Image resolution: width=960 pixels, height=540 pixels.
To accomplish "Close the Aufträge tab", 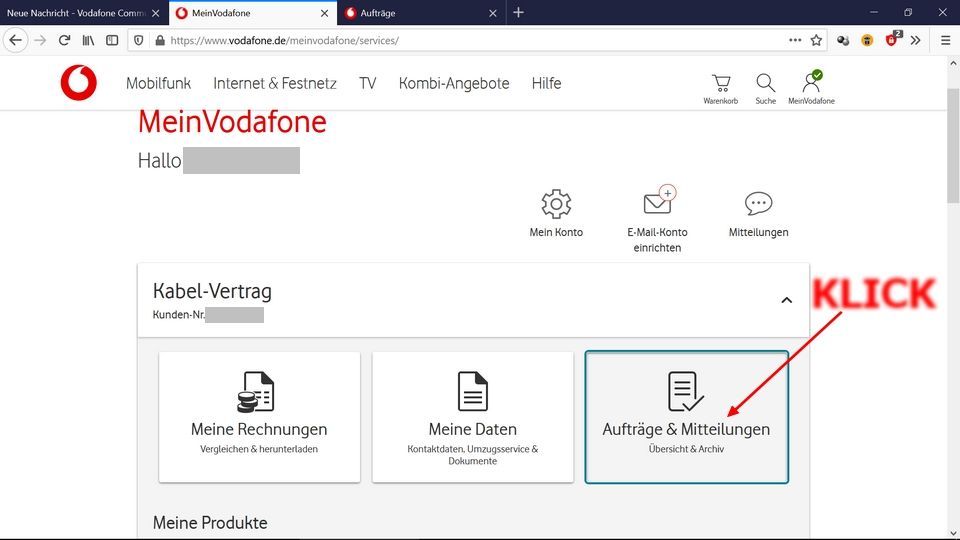I will click(493, 13).
